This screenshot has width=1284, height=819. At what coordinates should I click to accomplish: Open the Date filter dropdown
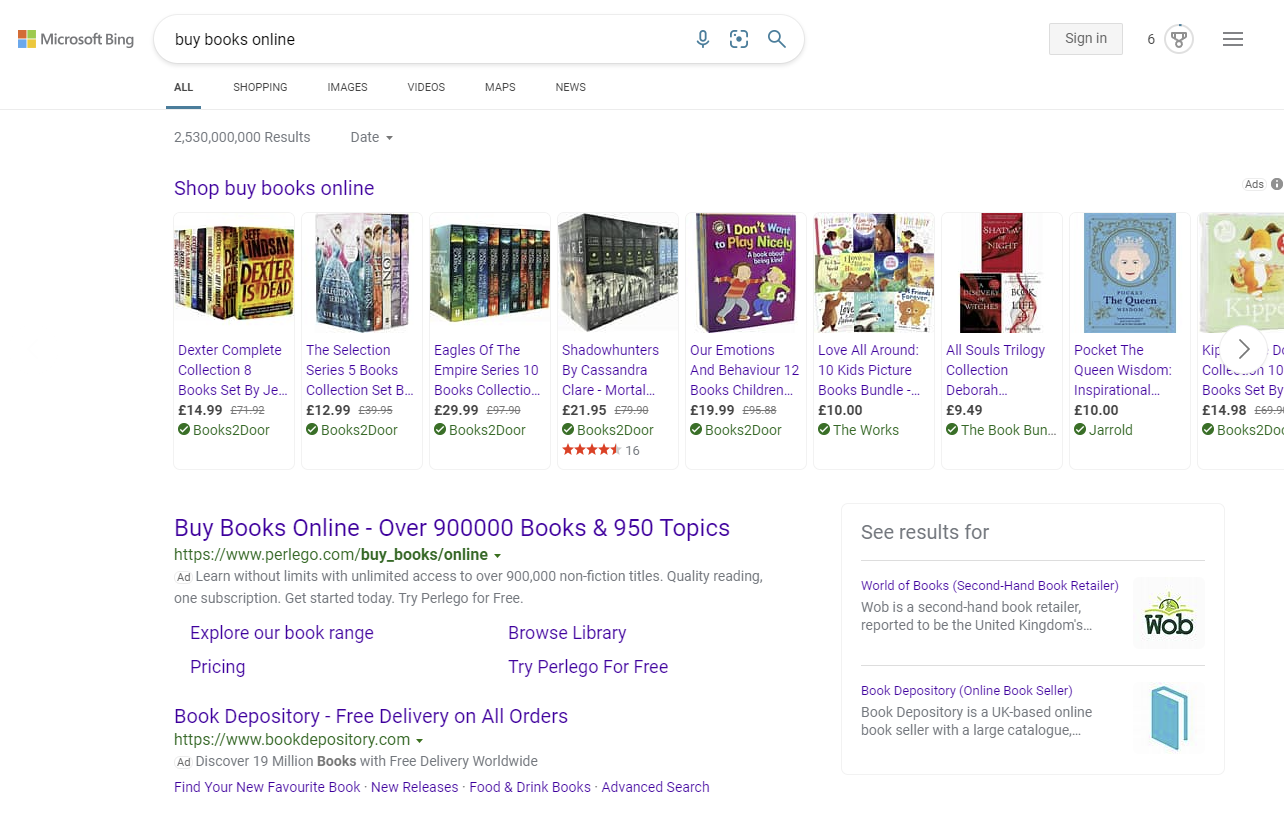[370, 137]
